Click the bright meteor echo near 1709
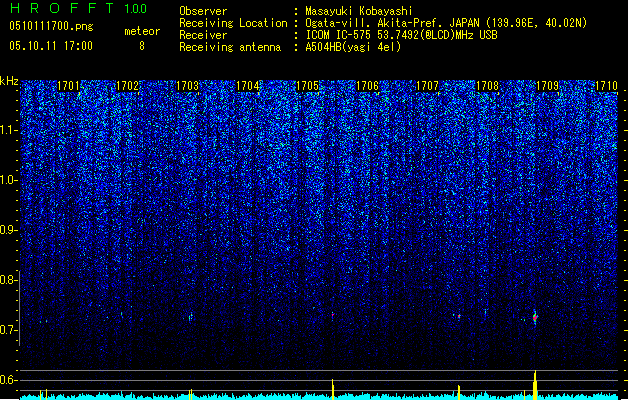 click(x=535, y=317)
